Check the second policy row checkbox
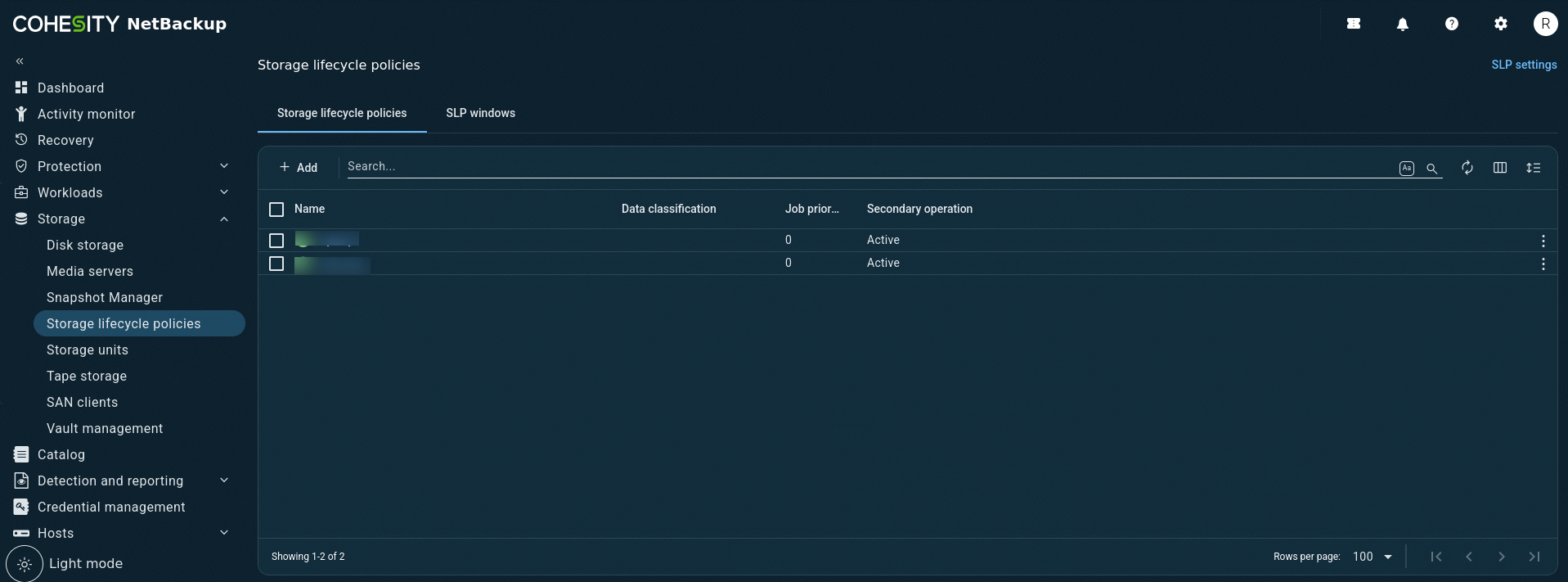The height and width of the screenshot is (582, 1568). (x=276, y=264)
